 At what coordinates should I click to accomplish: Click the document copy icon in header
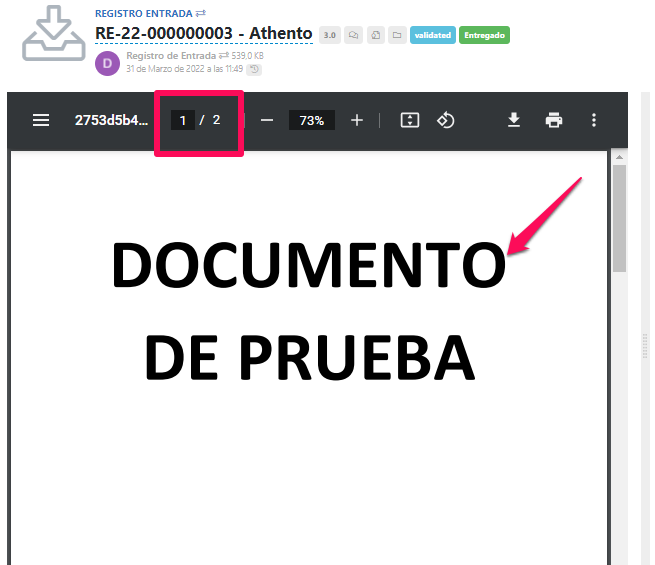click(x=375, y=35)
